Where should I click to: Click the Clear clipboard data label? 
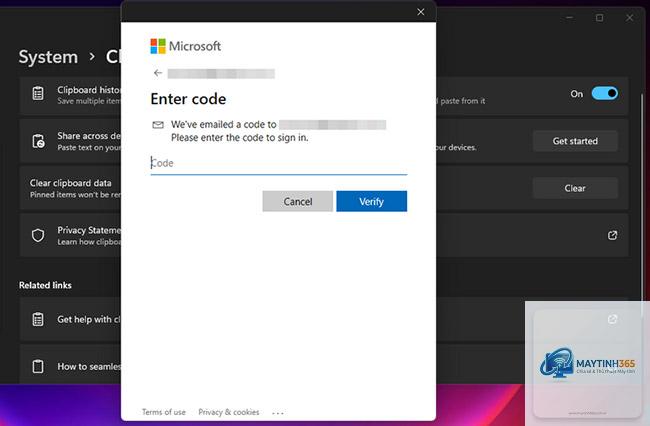click(70, 183)
